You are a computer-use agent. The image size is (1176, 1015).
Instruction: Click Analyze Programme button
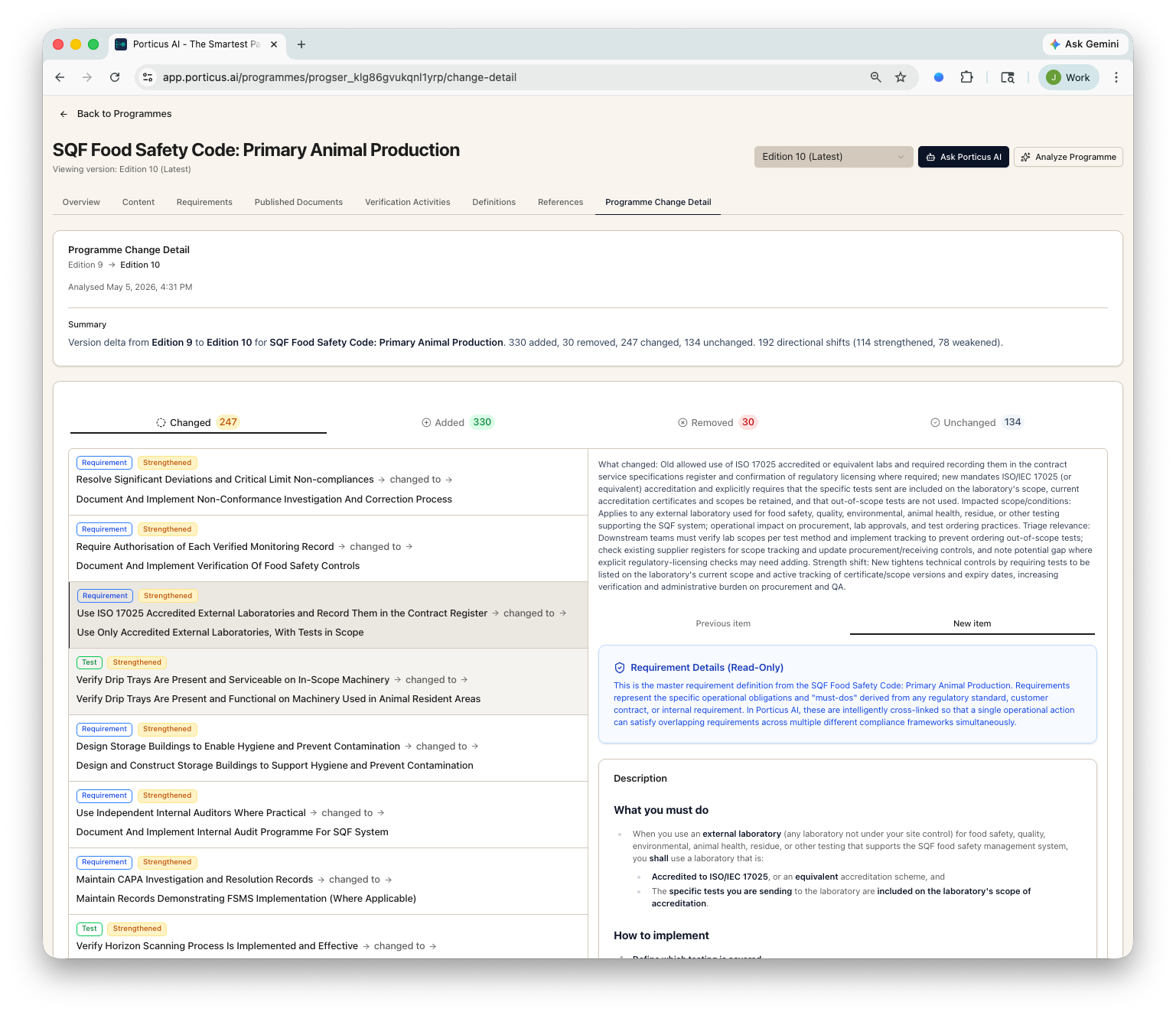tap(1068, 157)
